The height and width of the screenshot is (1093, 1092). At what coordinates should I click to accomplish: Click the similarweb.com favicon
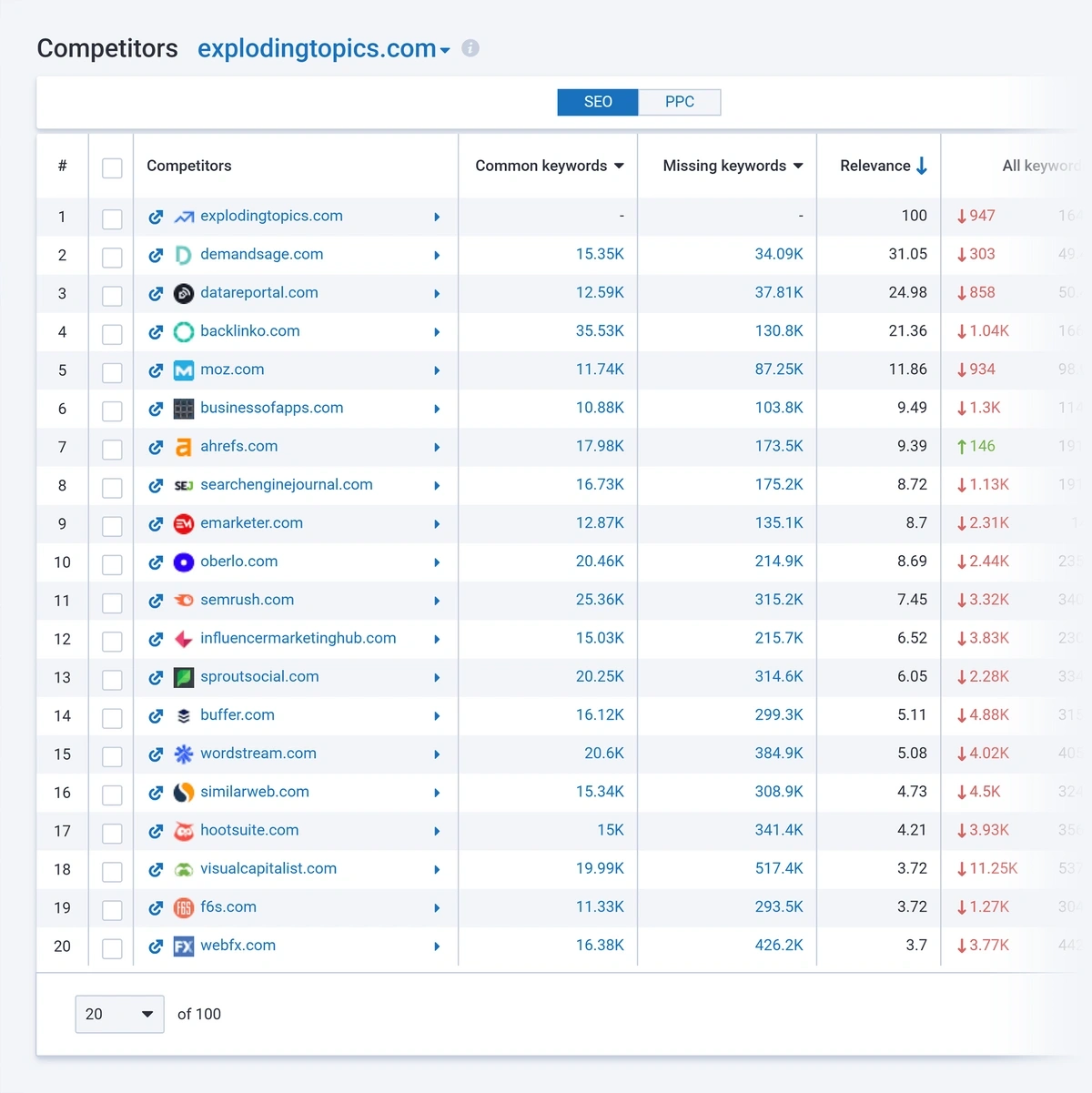tap(184, 793)
